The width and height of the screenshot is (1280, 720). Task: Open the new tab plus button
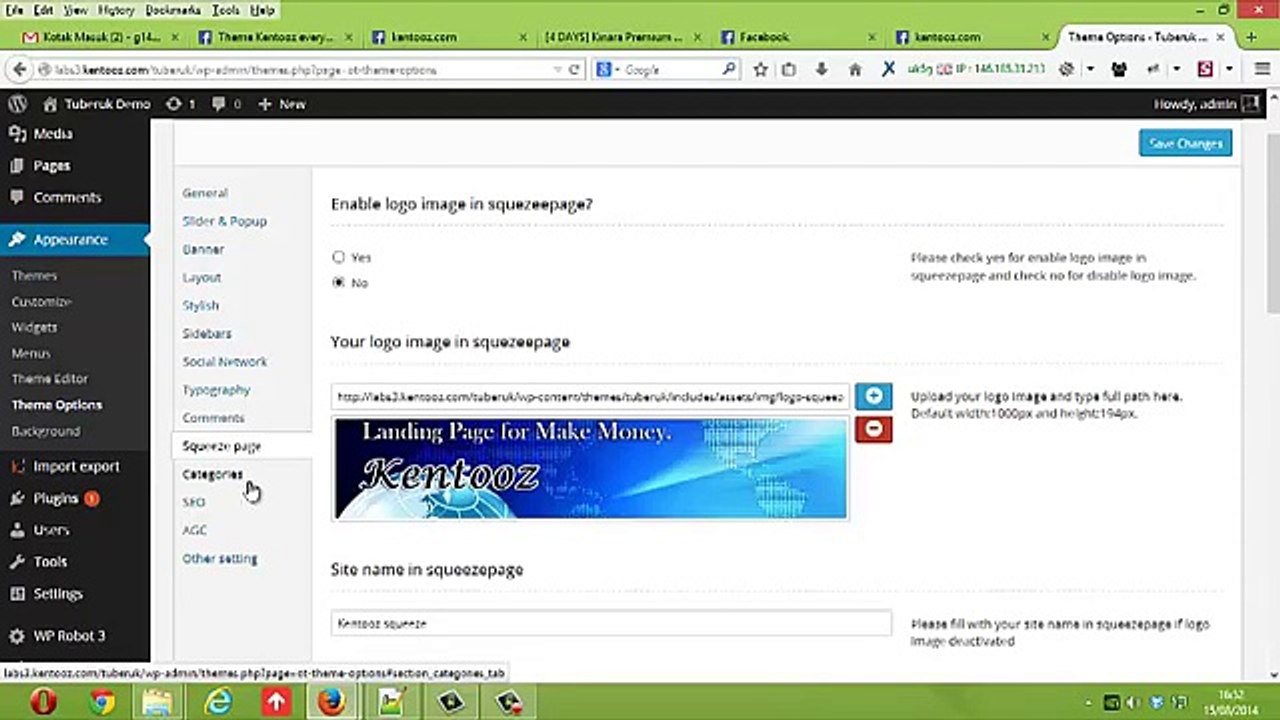1251,37
